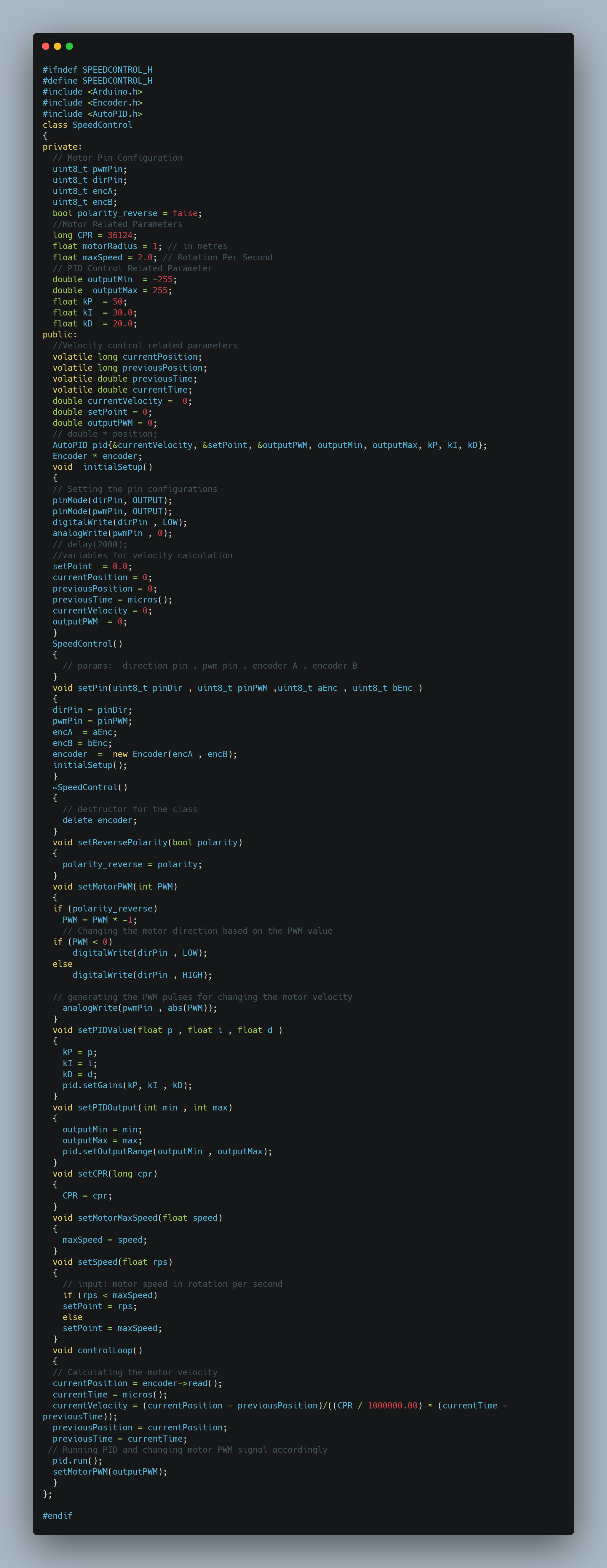Click the 'Encoder * encoder;' declaration
This screenshot has height=1568, width=607.
pos(97,456)
